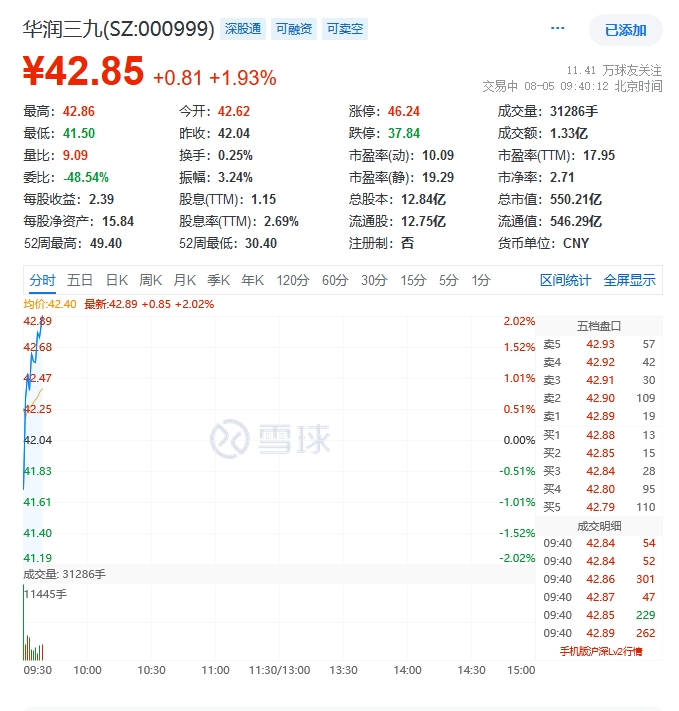Select the 卖4 42.92 order row

pyautogui.click(x=599, y=362)
